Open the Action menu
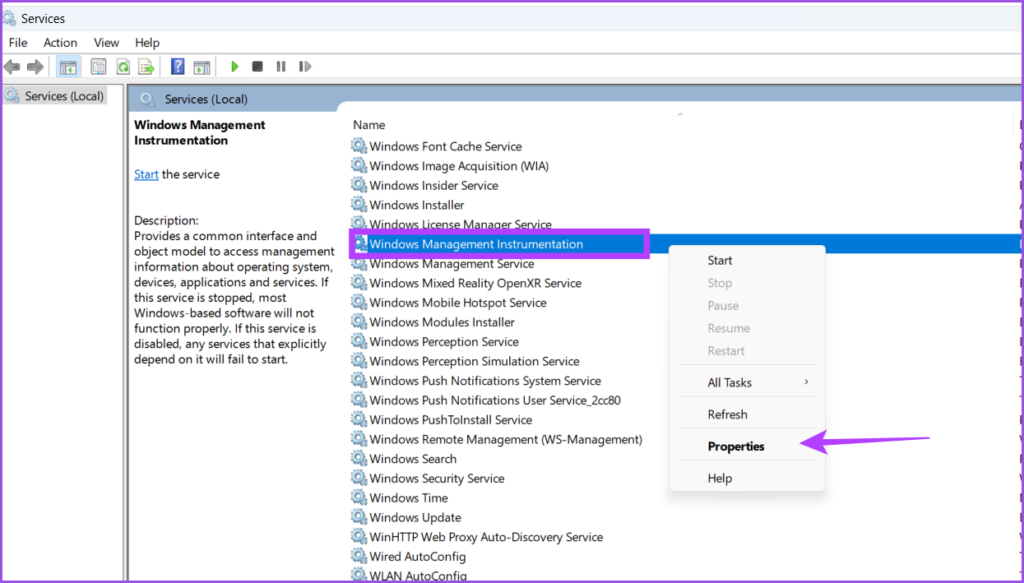This screenshot has height=583, width=1024. click(60, 42)
